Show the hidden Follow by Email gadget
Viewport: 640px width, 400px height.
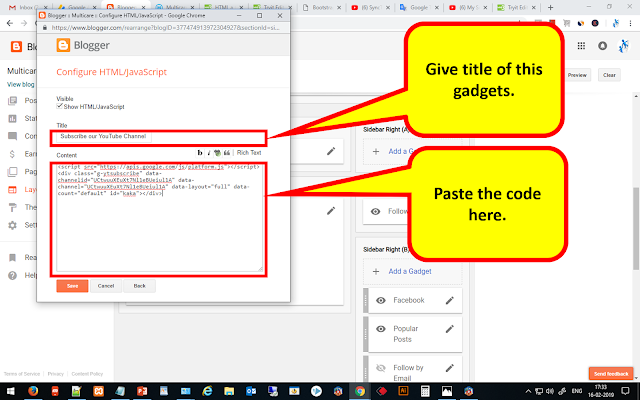pyautogui.click(x=381, y=368)
